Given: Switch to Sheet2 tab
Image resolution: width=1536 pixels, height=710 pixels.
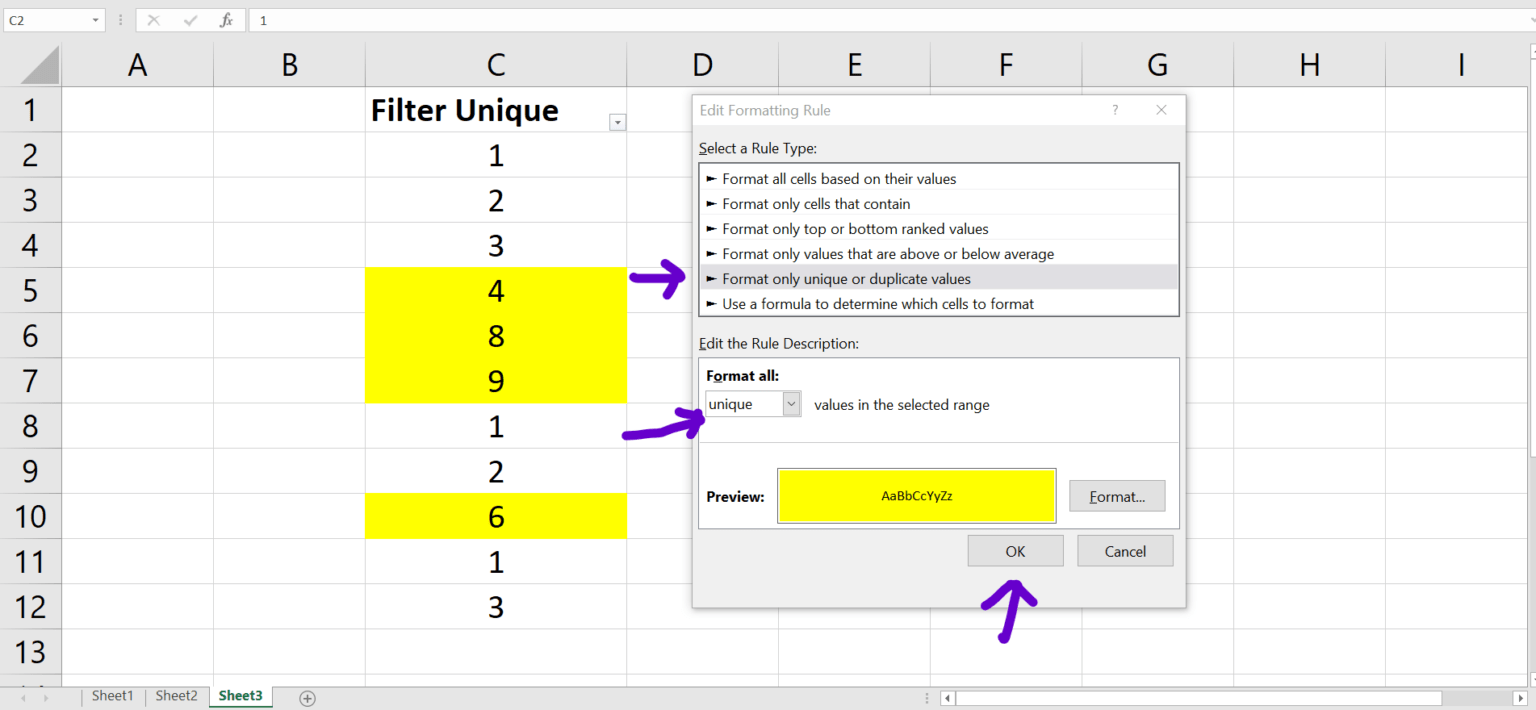Looking at the screenshot, I should click(176, 696).
